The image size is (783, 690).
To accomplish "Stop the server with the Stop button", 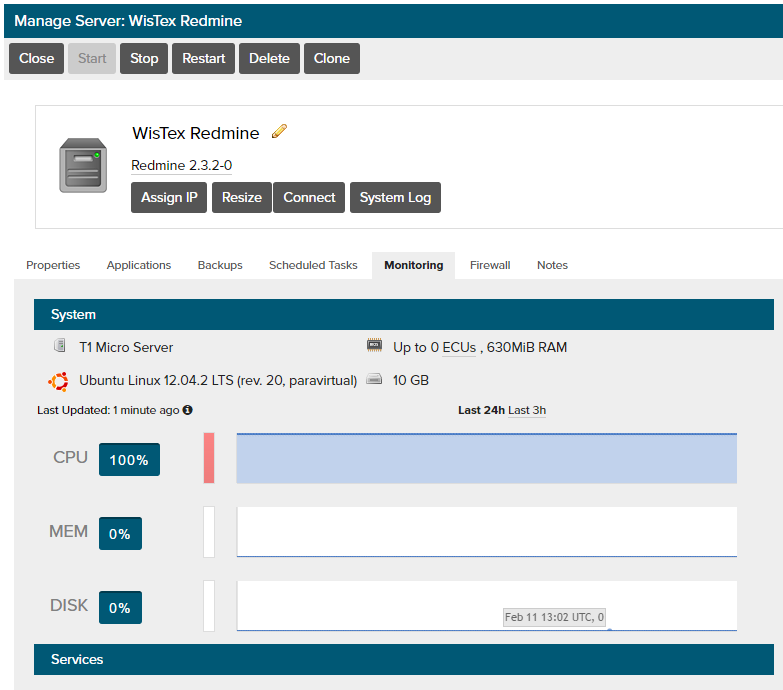I will coord(144,58).
